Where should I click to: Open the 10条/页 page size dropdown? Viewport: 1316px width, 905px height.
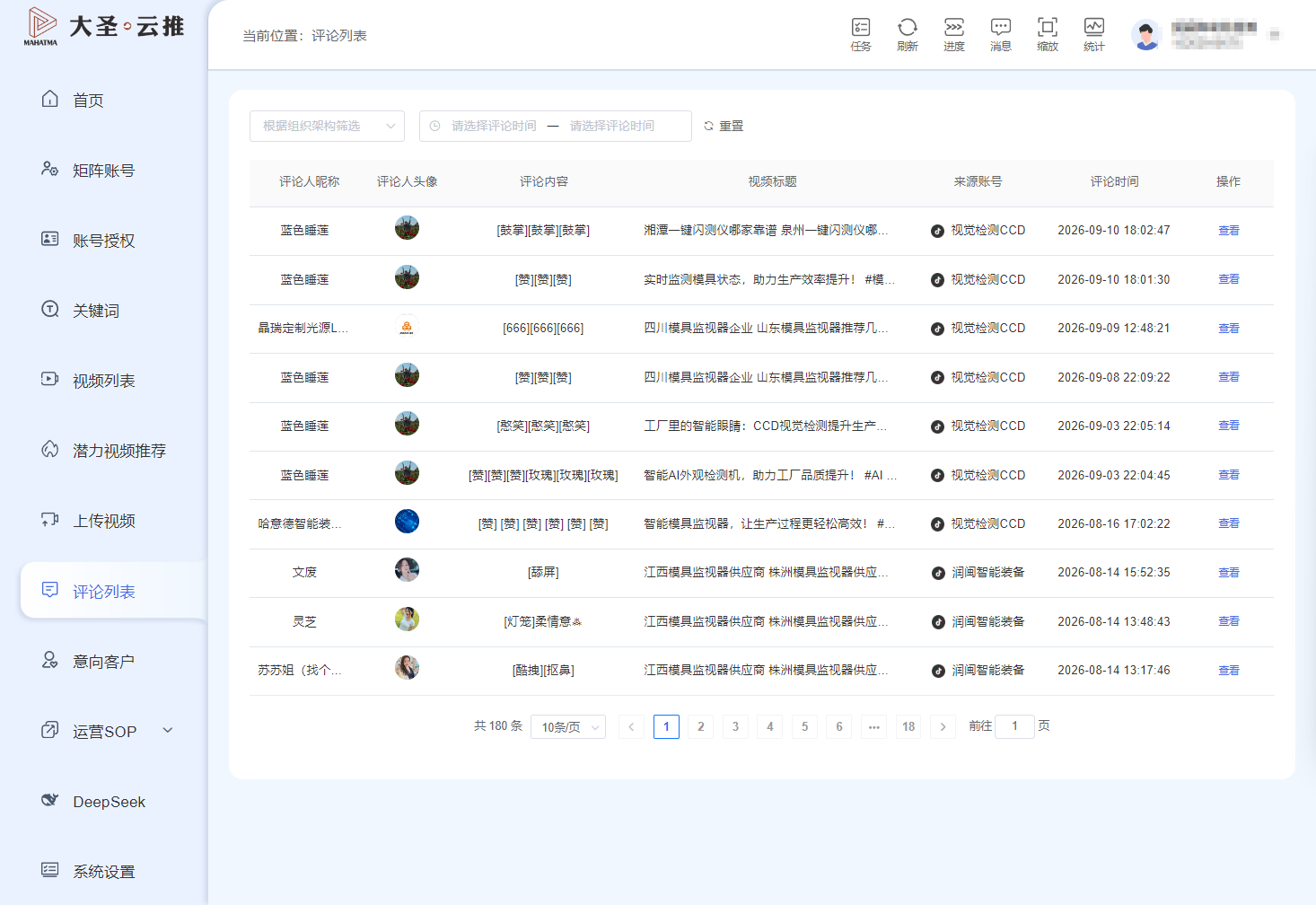click(568, 726)
